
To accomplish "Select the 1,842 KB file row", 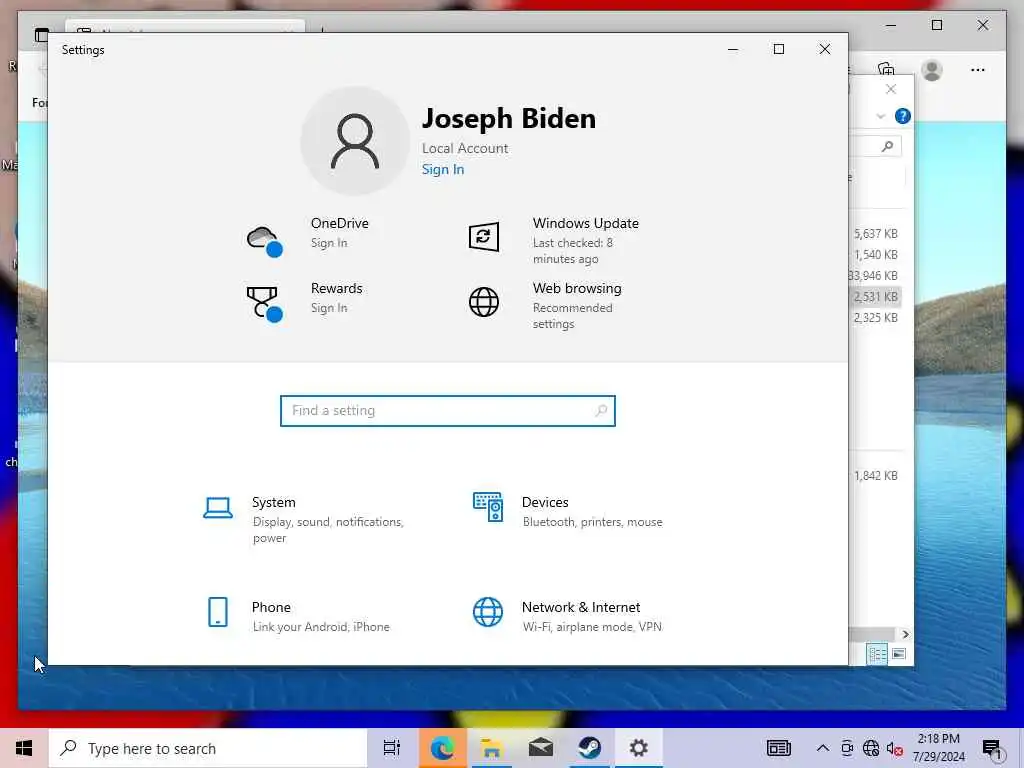I will click(x=875, y=476).
